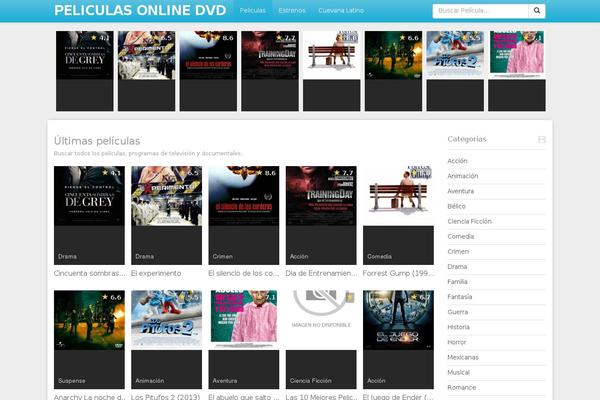600x400 pixels.
Task: Open El silencio de los corderos grid poster
Action: (x=244, y=215)
